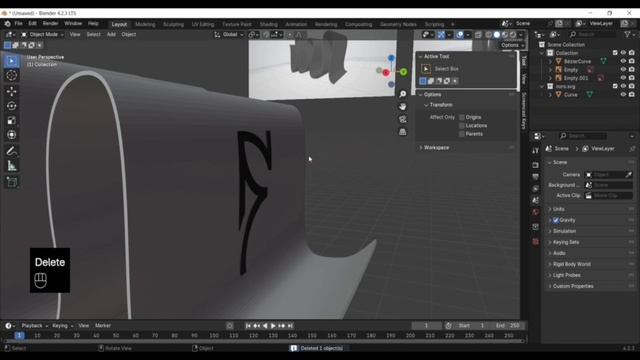Select the Select Box tool in toolbar
Viewport: 640px width, 360px height.
[11, 61]
